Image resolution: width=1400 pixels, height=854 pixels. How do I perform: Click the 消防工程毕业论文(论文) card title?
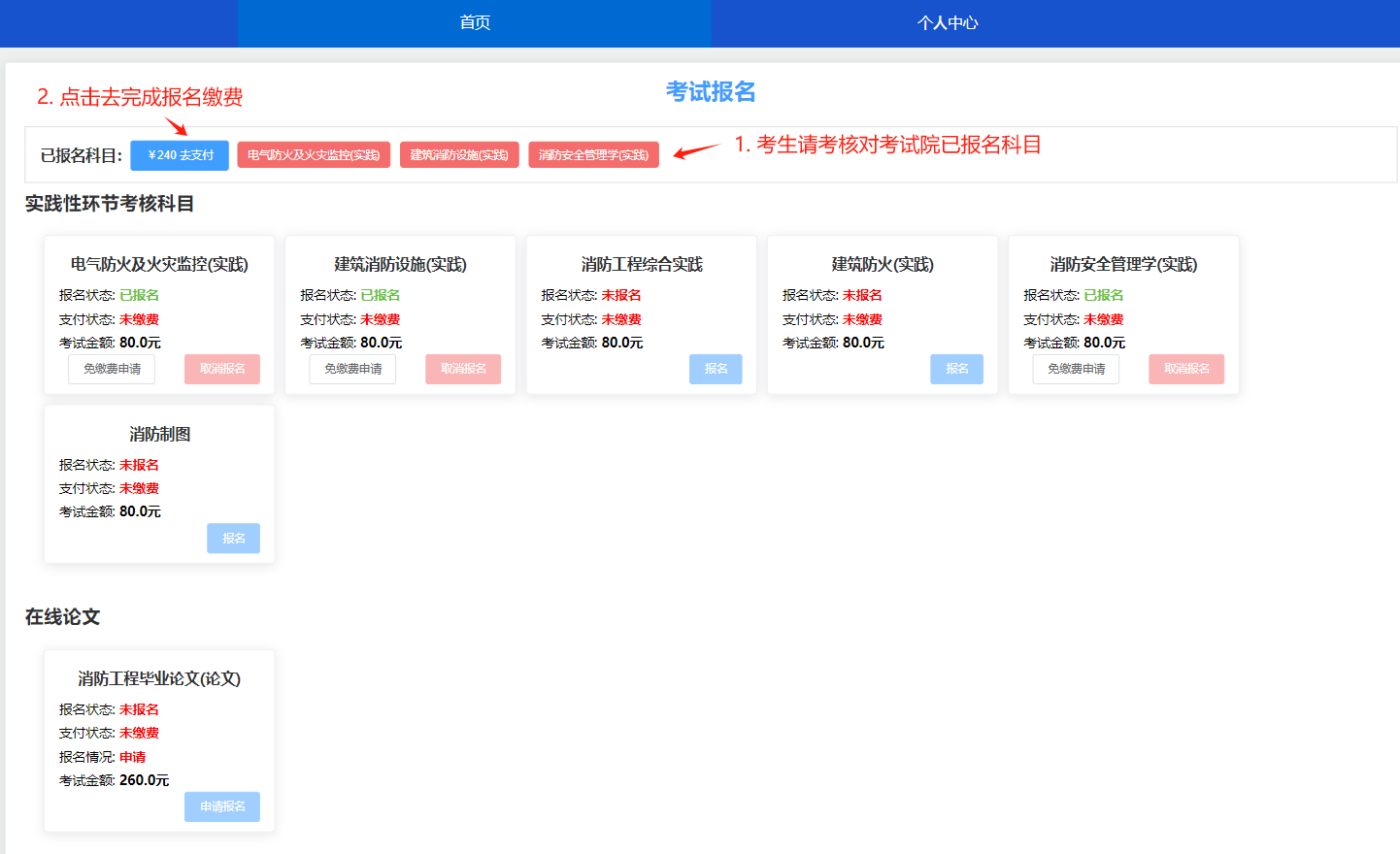click(x=159, y=678)
